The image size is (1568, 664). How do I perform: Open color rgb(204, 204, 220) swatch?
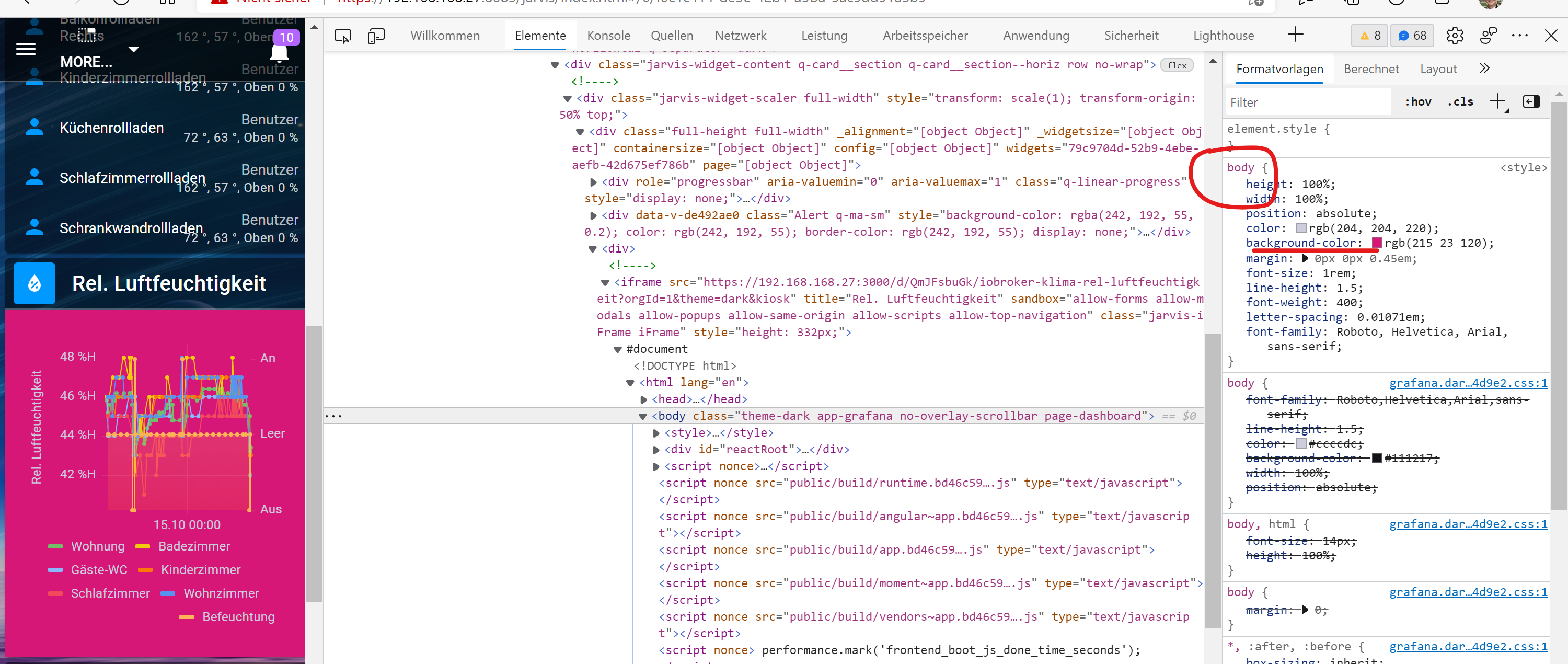(1301, 228)
